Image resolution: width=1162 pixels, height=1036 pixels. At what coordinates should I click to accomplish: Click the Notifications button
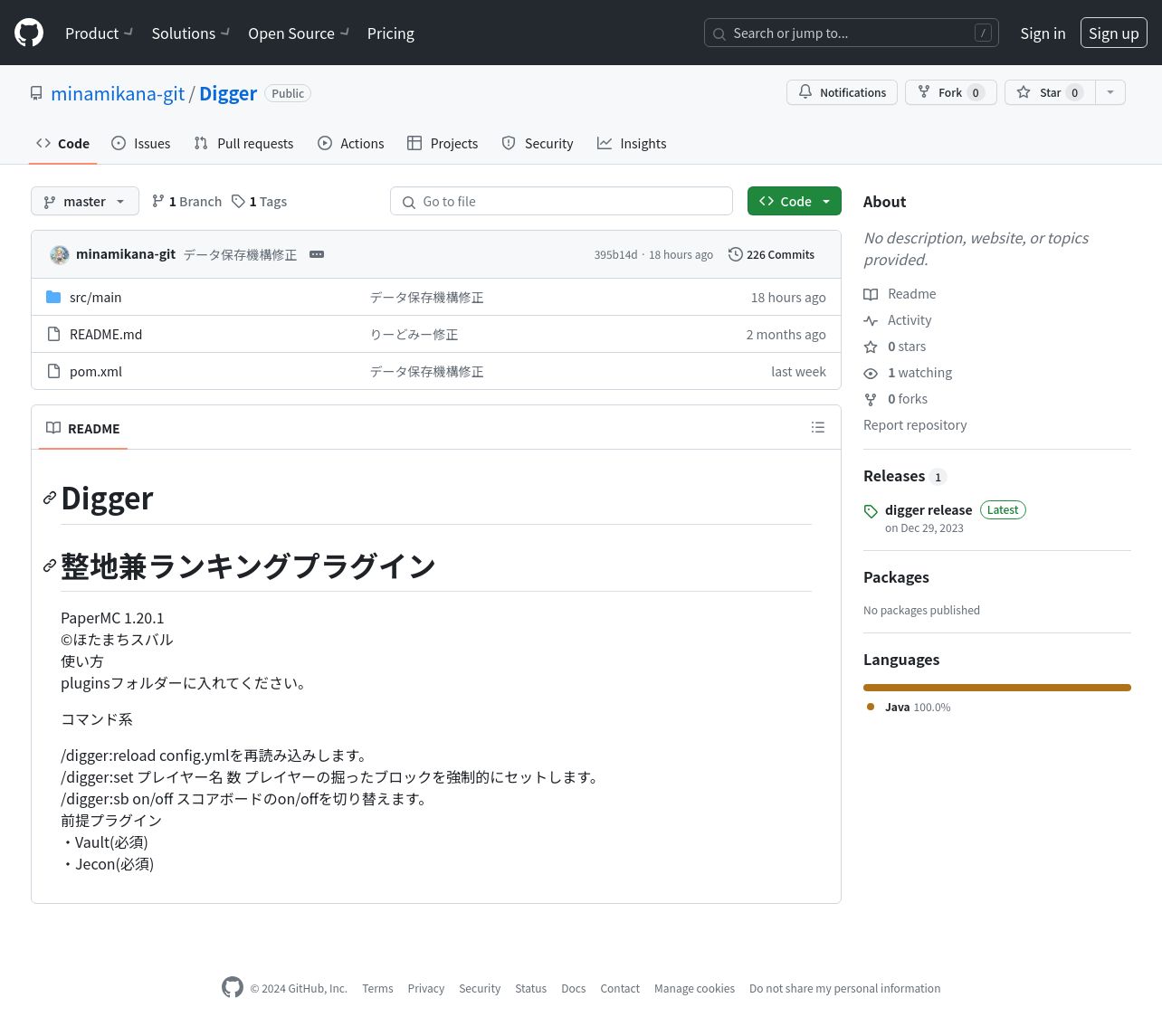[842, 92]
